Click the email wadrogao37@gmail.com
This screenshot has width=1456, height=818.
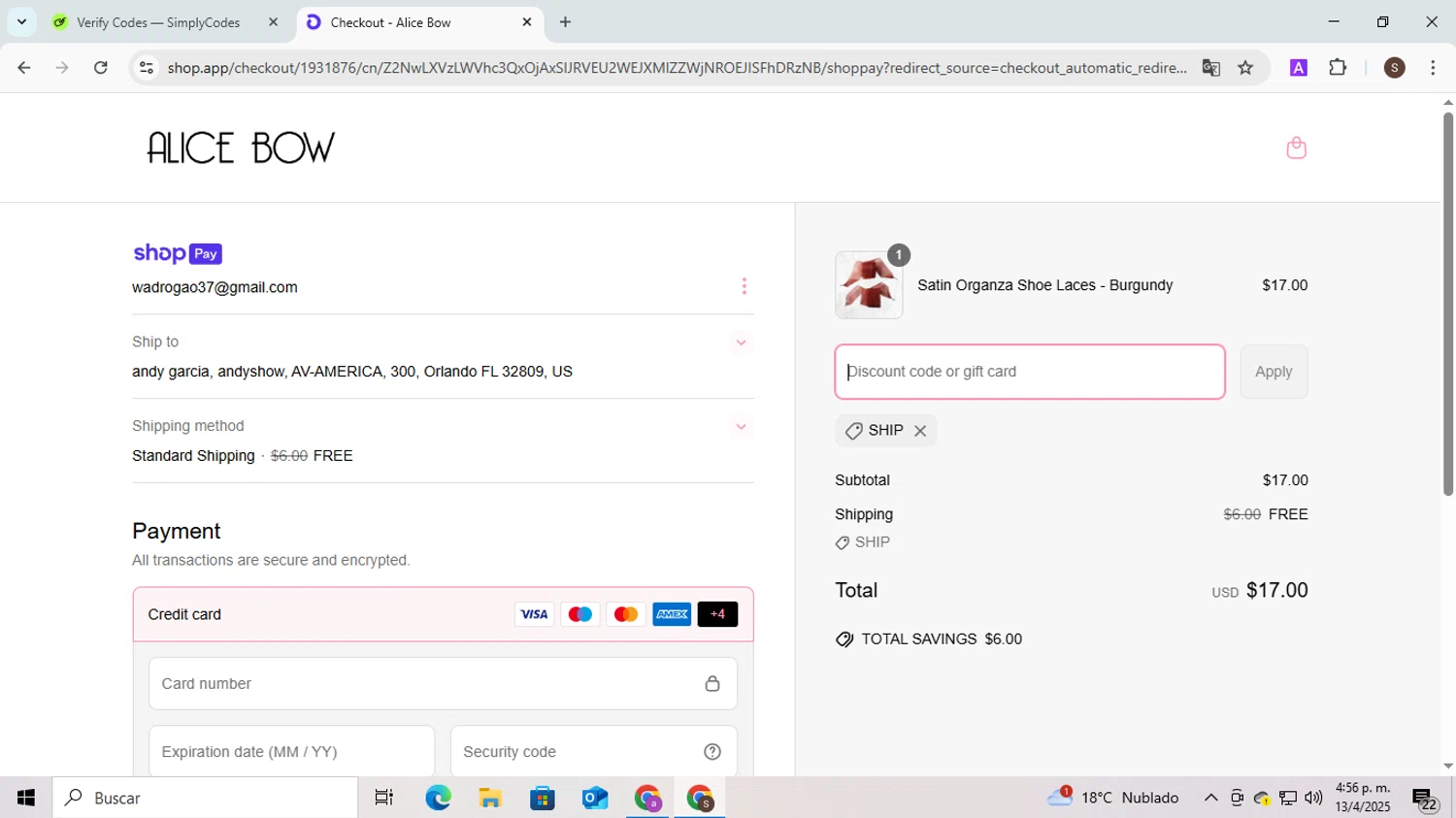[x=215, y=287]
